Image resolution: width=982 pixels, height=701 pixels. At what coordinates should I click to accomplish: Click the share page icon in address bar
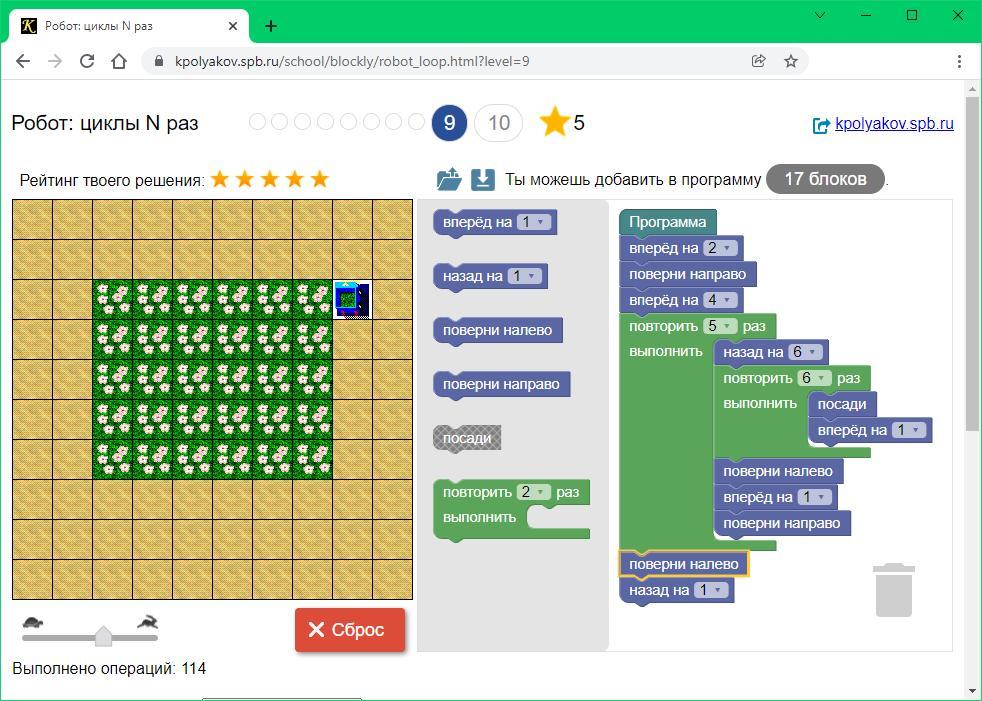tap(758, 61)
